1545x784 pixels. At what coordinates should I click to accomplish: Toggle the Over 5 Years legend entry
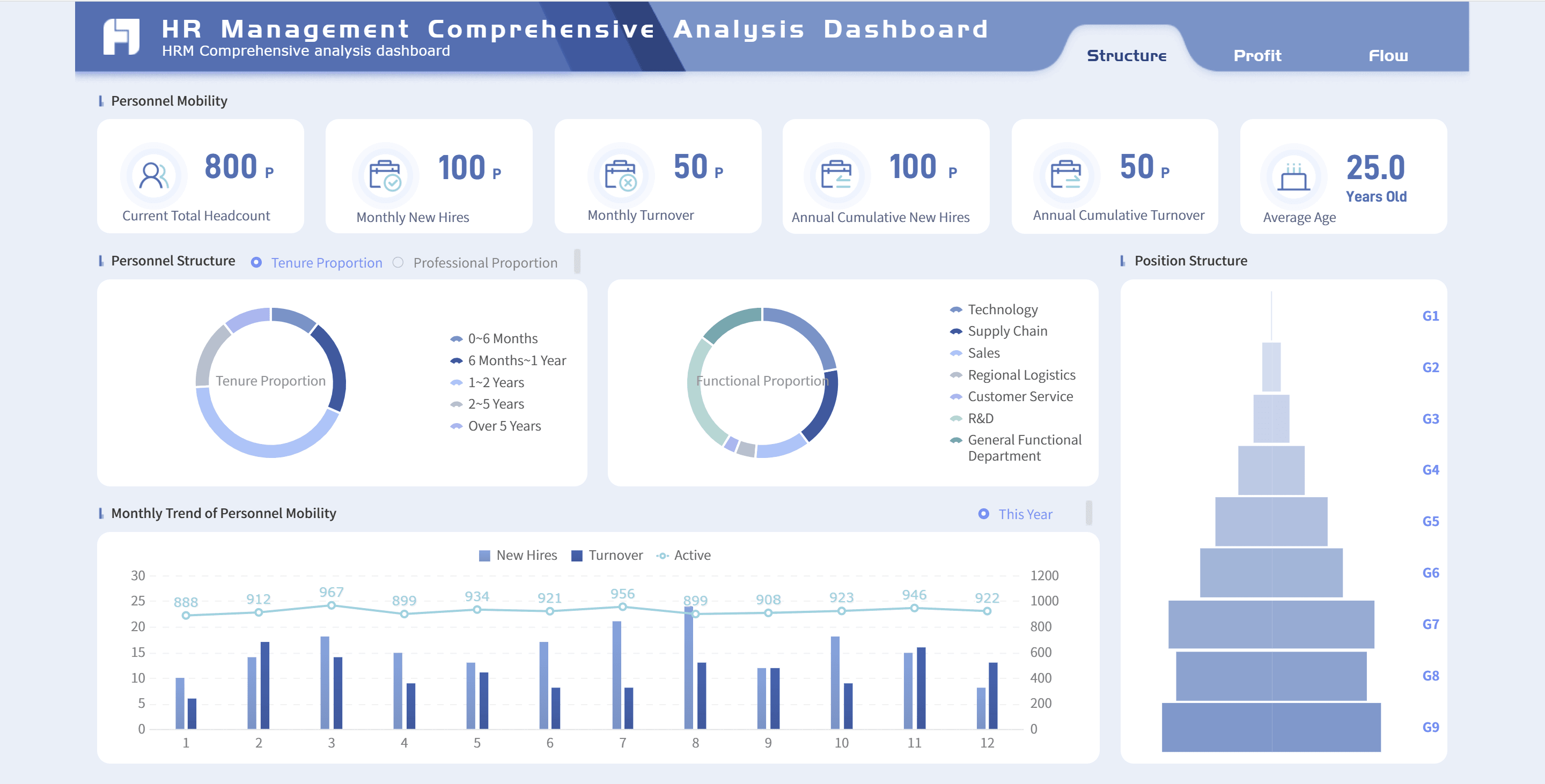point(495,426)
